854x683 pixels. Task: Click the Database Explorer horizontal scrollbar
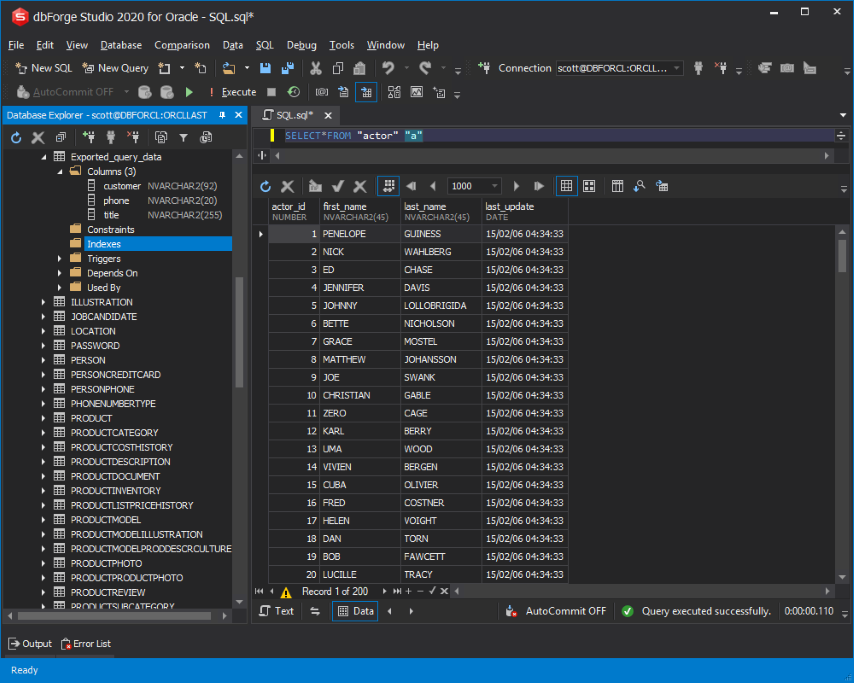114,616
